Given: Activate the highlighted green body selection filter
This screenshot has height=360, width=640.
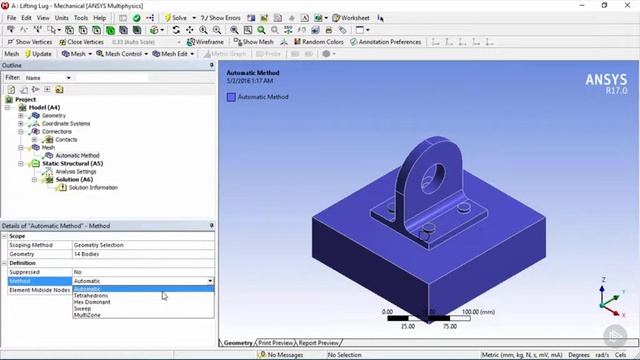Looking at the screenshot, I should pos(110,30).
